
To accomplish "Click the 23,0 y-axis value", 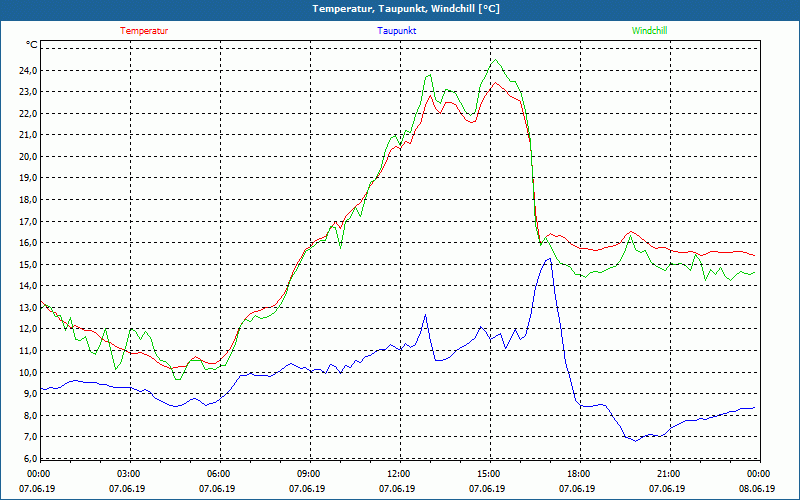I will (29, 92).
